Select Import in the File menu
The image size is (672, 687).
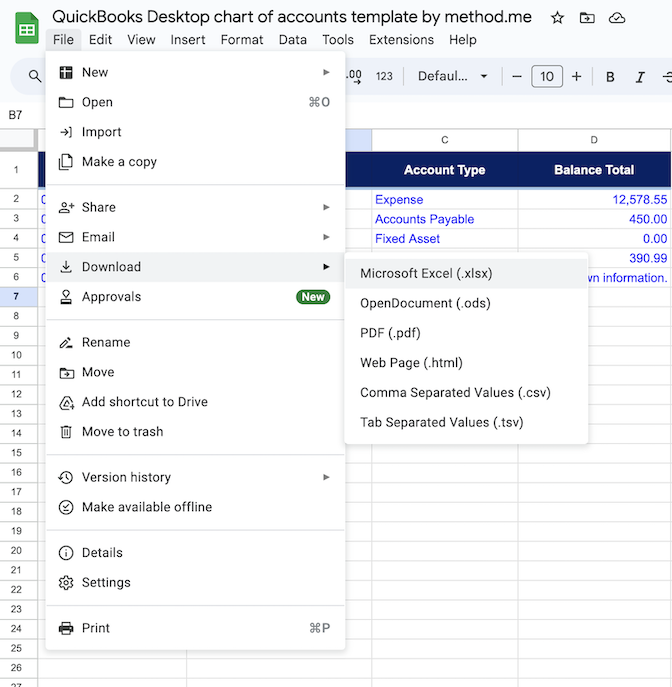pyautogui.click(x=195, y=132)
